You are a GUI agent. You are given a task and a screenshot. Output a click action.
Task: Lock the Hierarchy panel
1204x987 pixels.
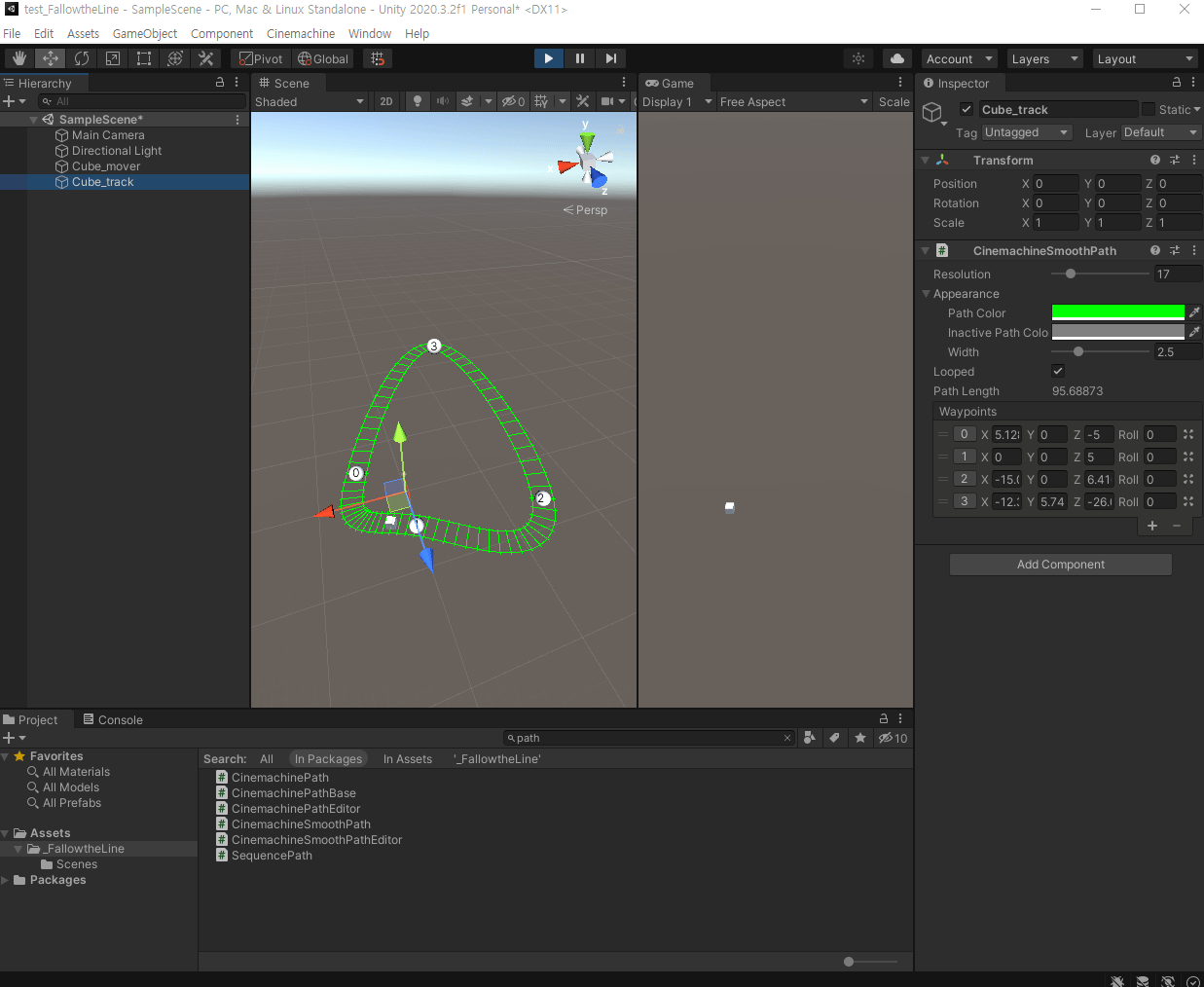pos(220,83)
